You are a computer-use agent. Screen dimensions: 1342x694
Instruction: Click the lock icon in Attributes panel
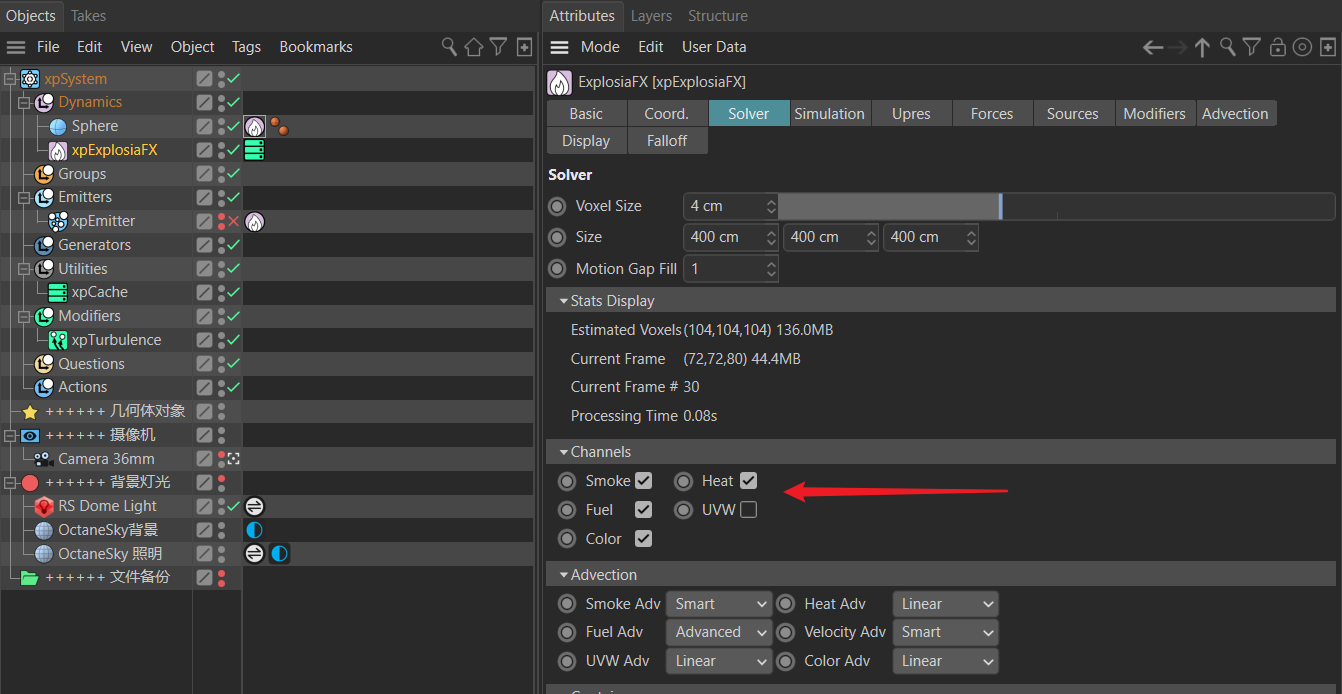pyautogui.click(x=1277, y=47)
